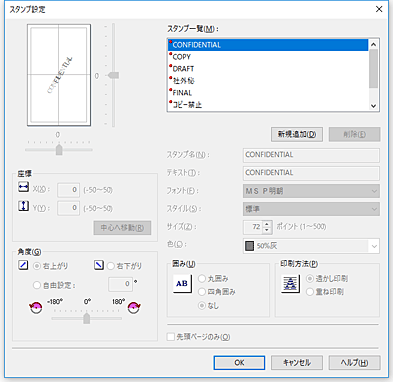Click the 50%灰 color swatch
Image resolution: width=393 pixels, height=382 pixels.
point(249,246)
